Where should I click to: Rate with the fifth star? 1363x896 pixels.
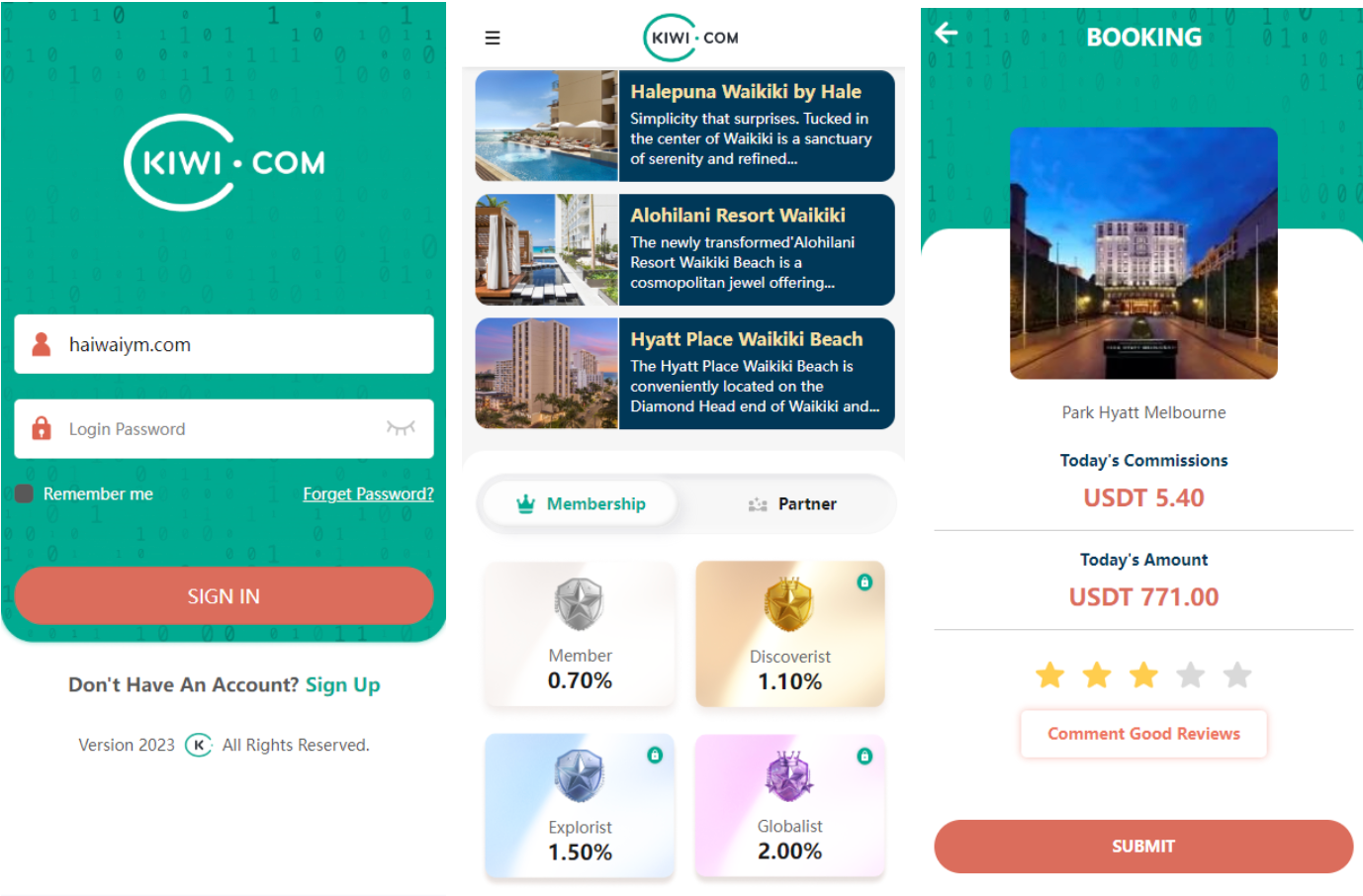click(x=1237, y=675)
